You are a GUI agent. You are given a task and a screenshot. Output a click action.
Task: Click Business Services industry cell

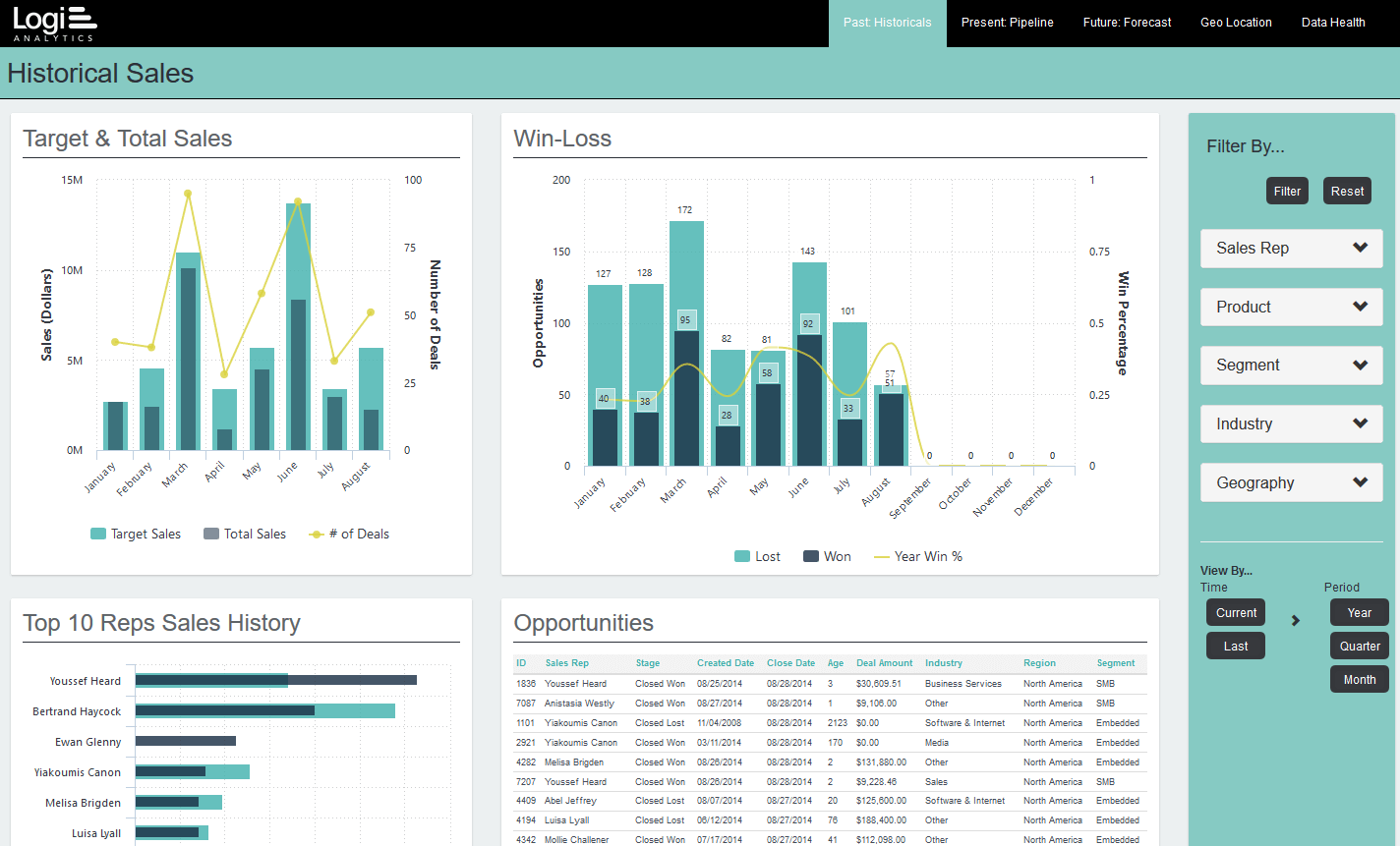point(963,684)
